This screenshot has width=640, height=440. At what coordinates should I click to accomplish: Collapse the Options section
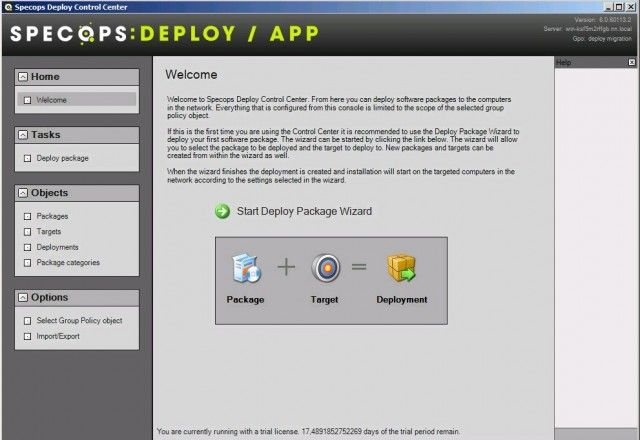[x=23, y=298]
